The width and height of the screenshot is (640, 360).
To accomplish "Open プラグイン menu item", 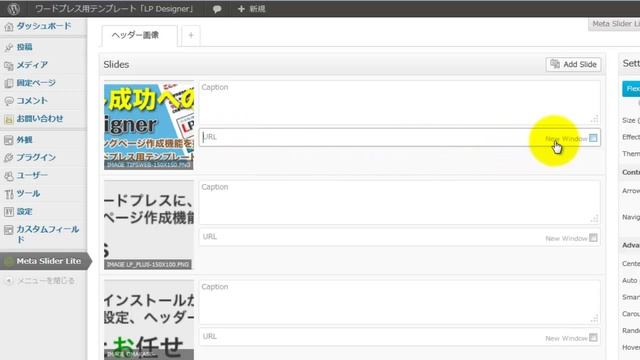I will tap(36, 157).
